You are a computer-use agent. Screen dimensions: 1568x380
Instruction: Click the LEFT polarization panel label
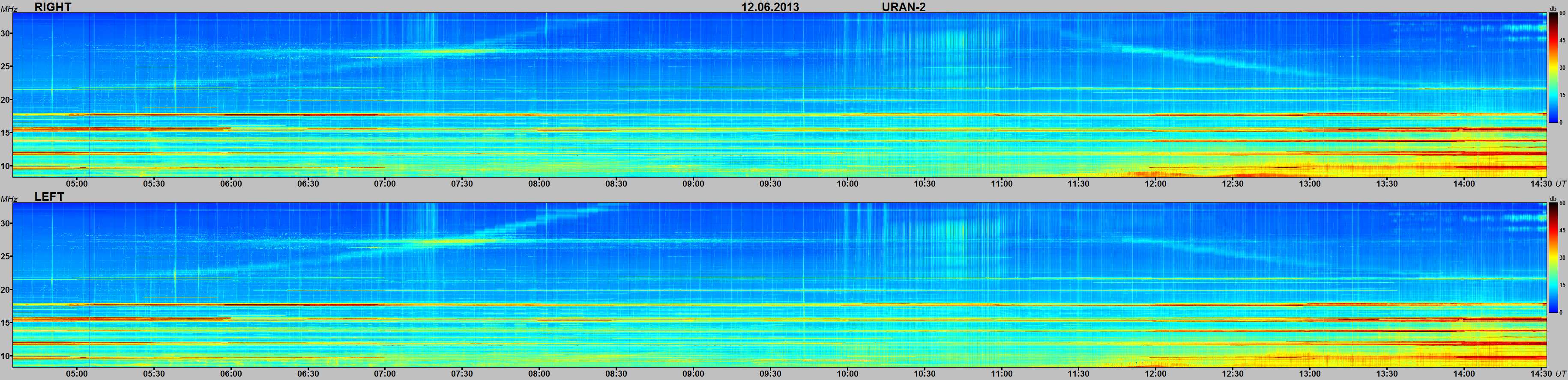(x=49, y=197)
